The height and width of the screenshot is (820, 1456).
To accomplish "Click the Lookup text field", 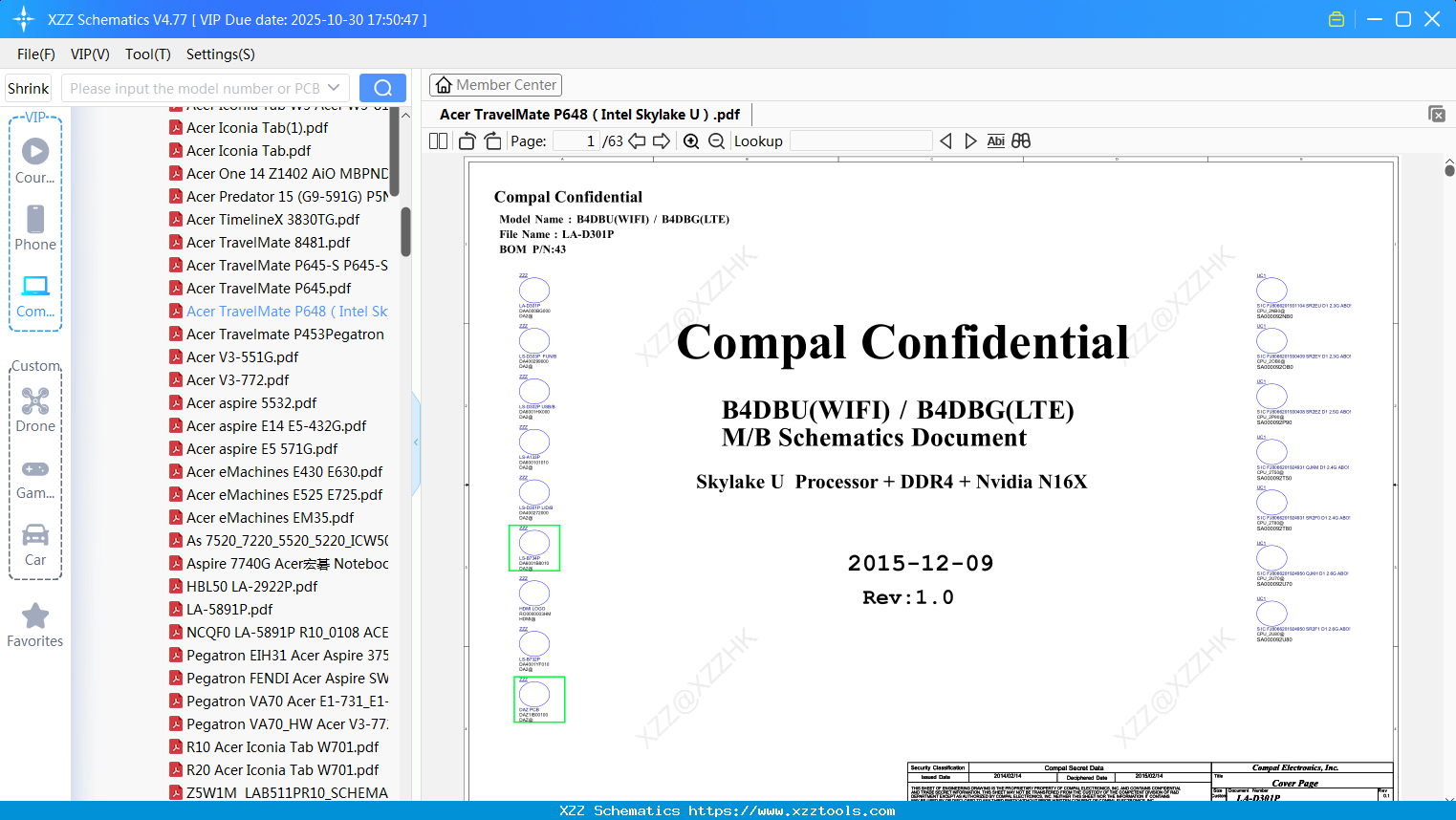I will [861, 141].
